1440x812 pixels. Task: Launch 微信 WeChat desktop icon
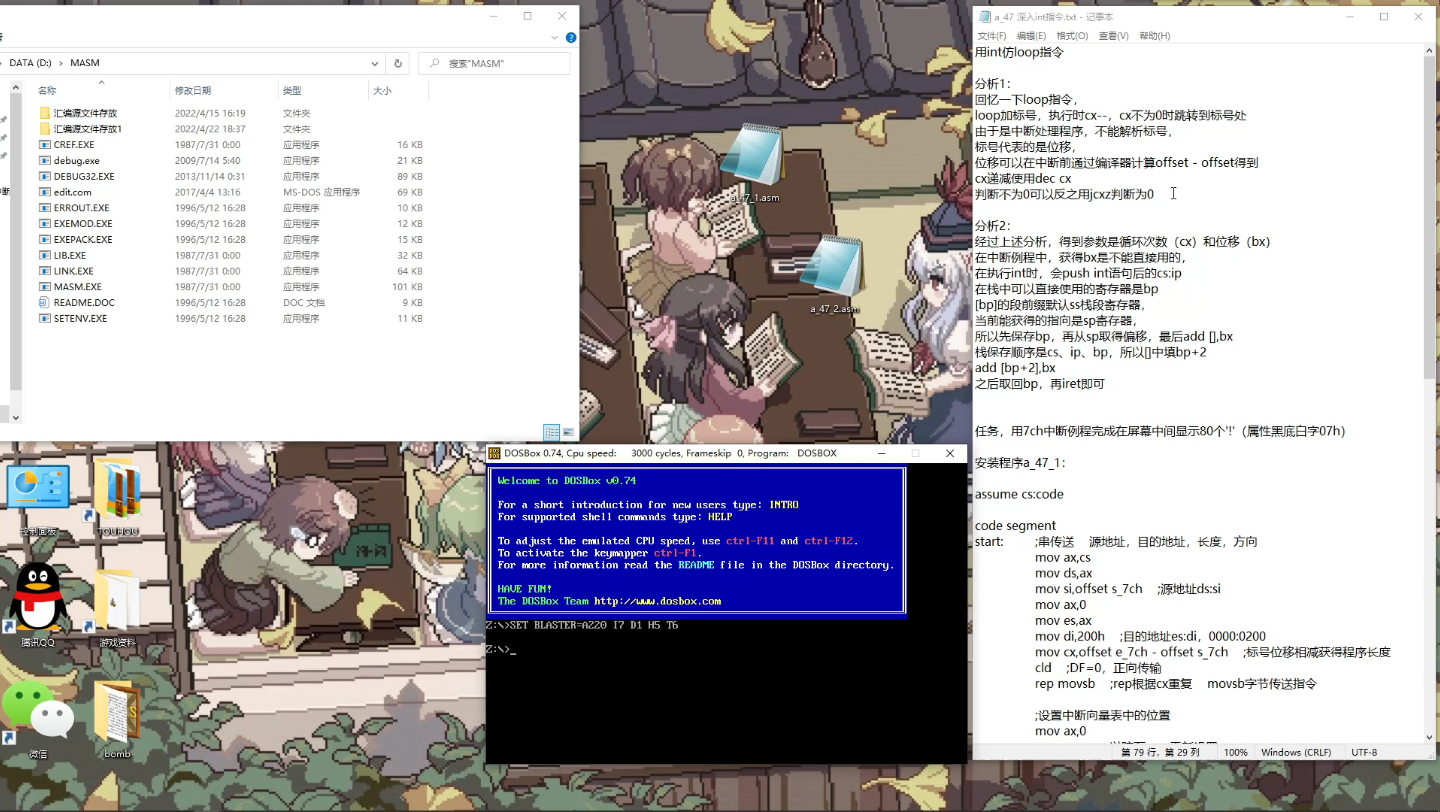38,718
